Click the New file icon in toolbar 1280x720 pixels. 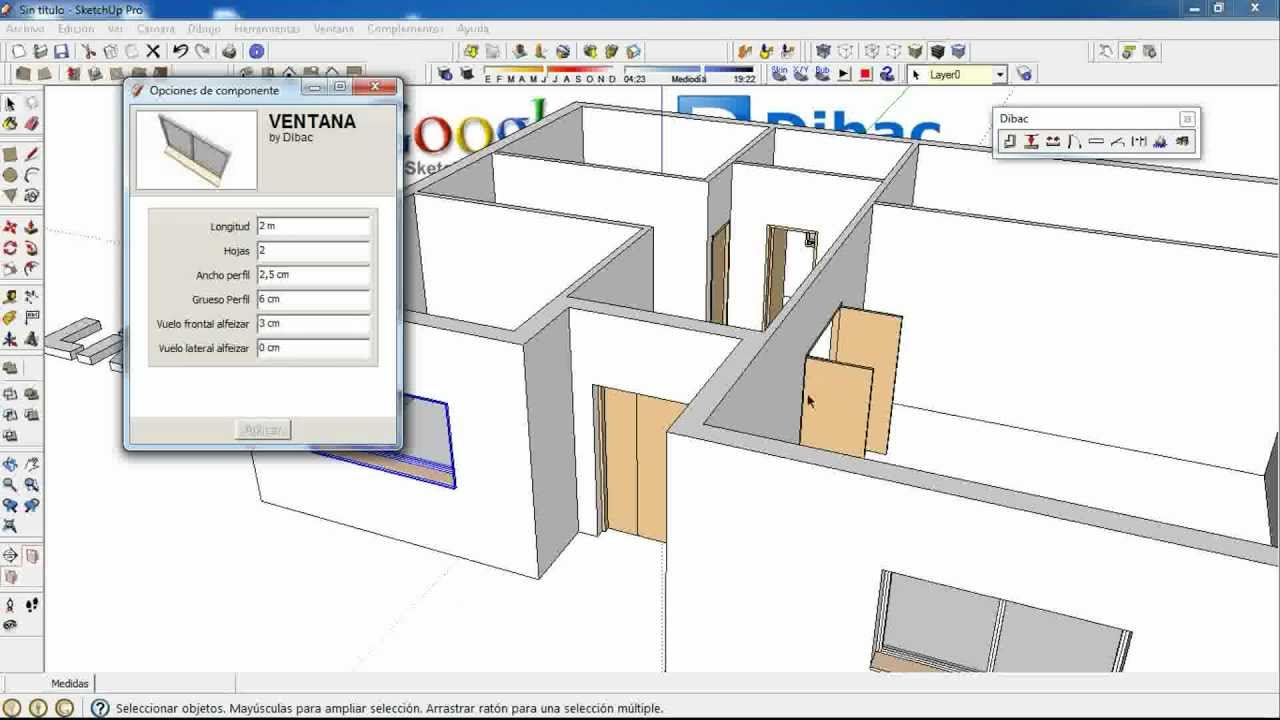click(18, 51)
